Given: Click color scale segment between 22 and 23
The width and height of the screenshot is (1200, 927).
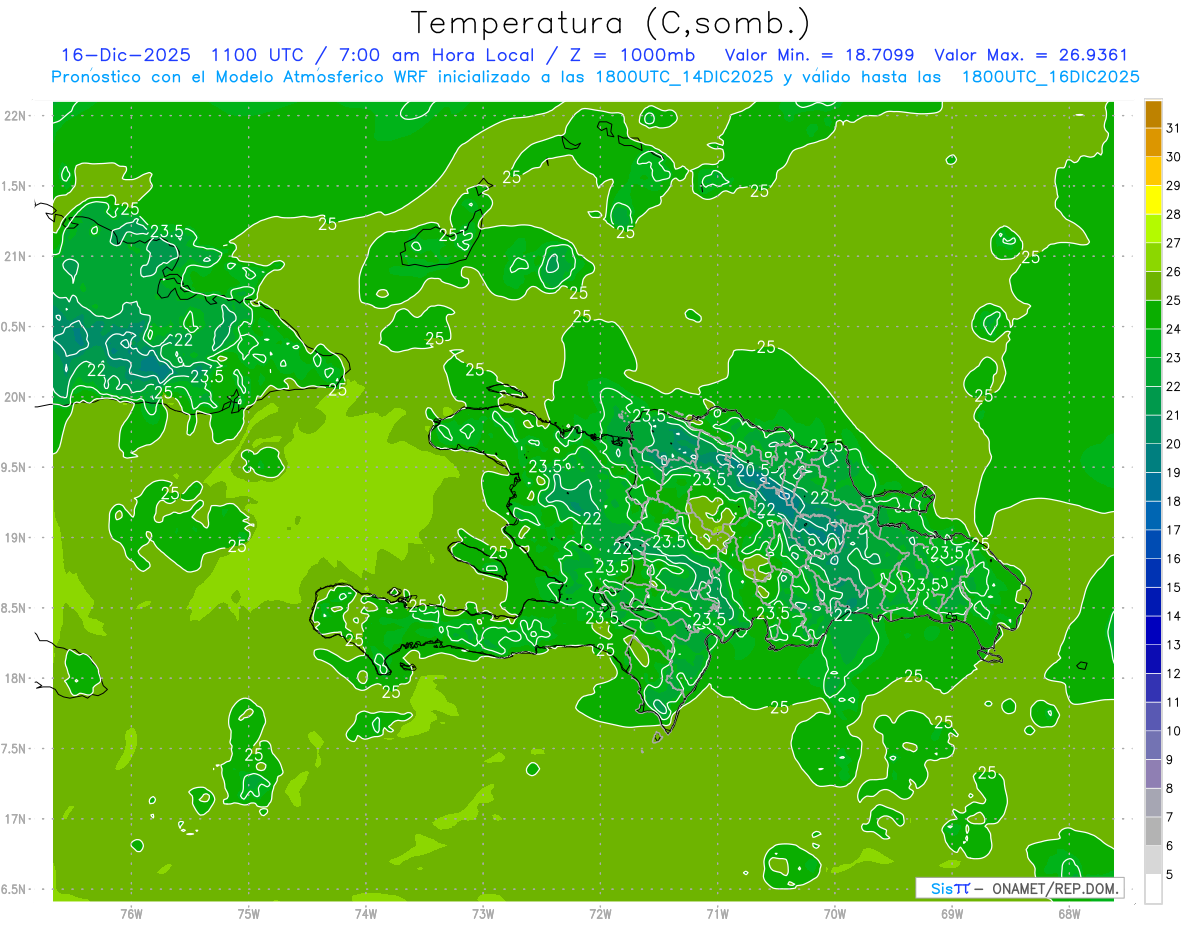Looking at the screenshot, I should 1153,372.
